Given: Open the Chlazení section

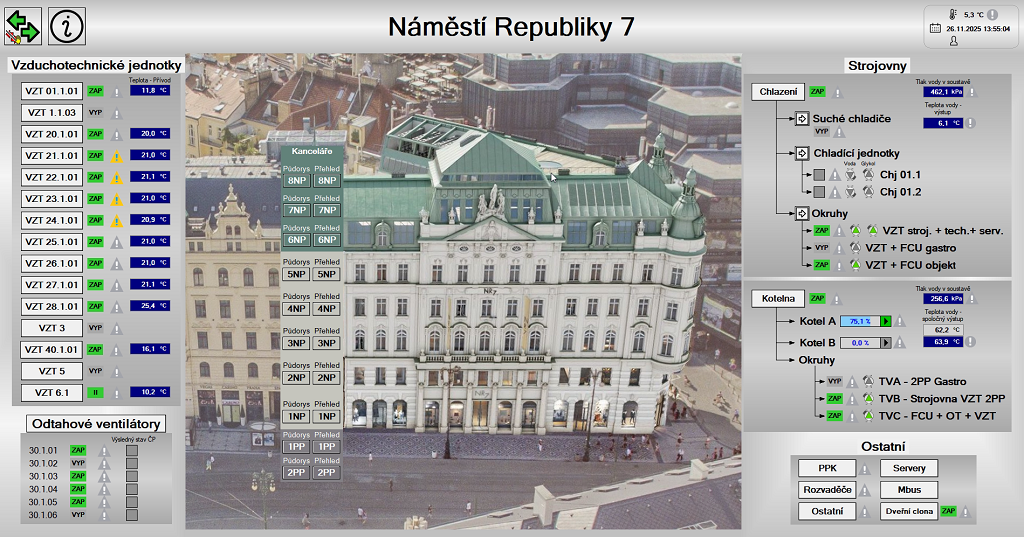Looking at the screenshot, I should 778,91.
